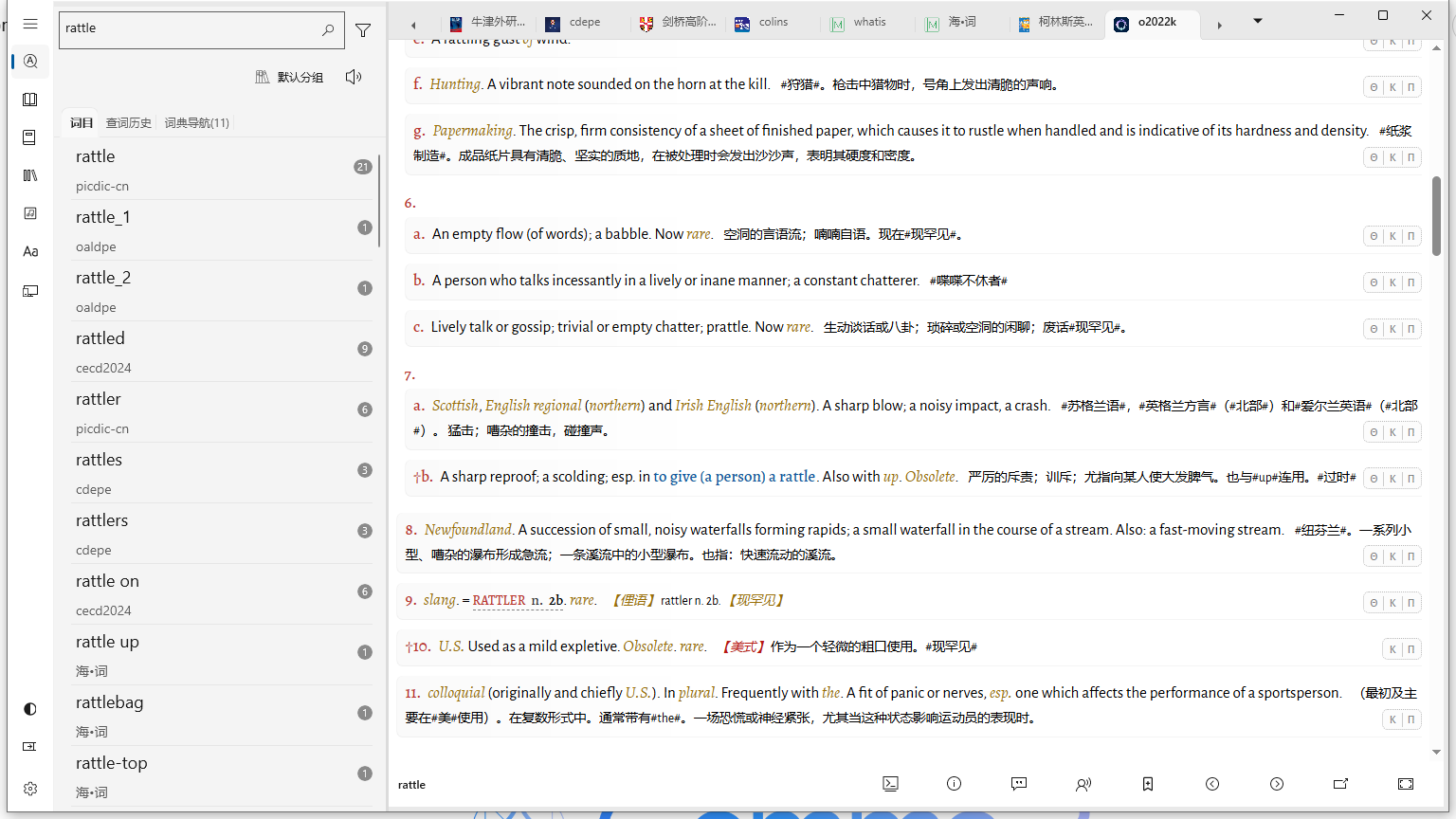Open the open-book icon in the sidebar
1456x819 pixels.
tap(30, 100)
